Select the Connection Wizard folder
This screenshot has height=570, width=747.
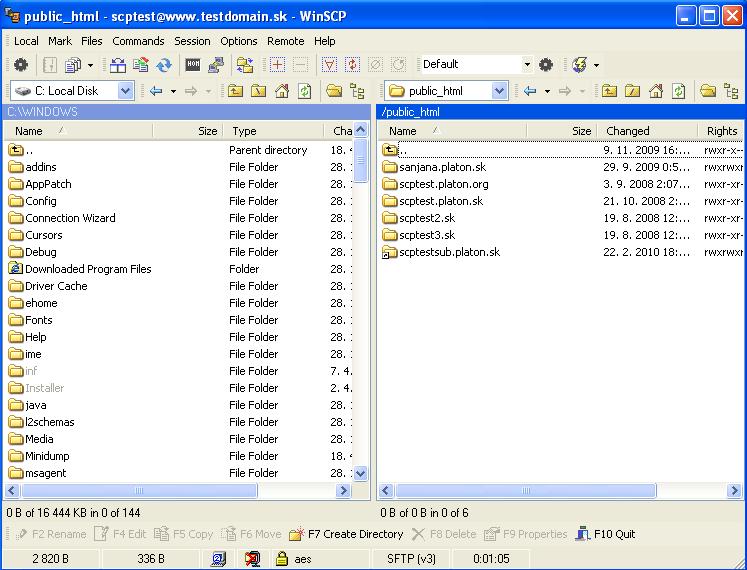coord(62,218)
